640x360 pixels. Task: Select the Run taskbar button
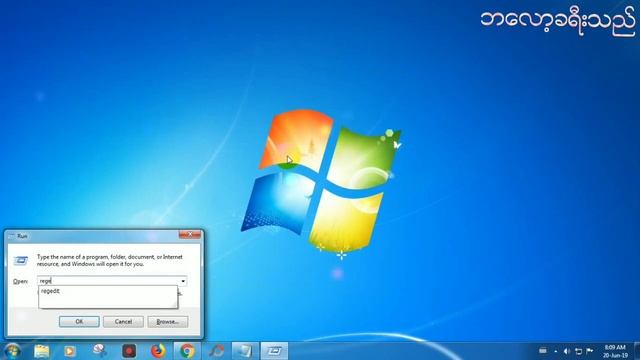(274, 351)
